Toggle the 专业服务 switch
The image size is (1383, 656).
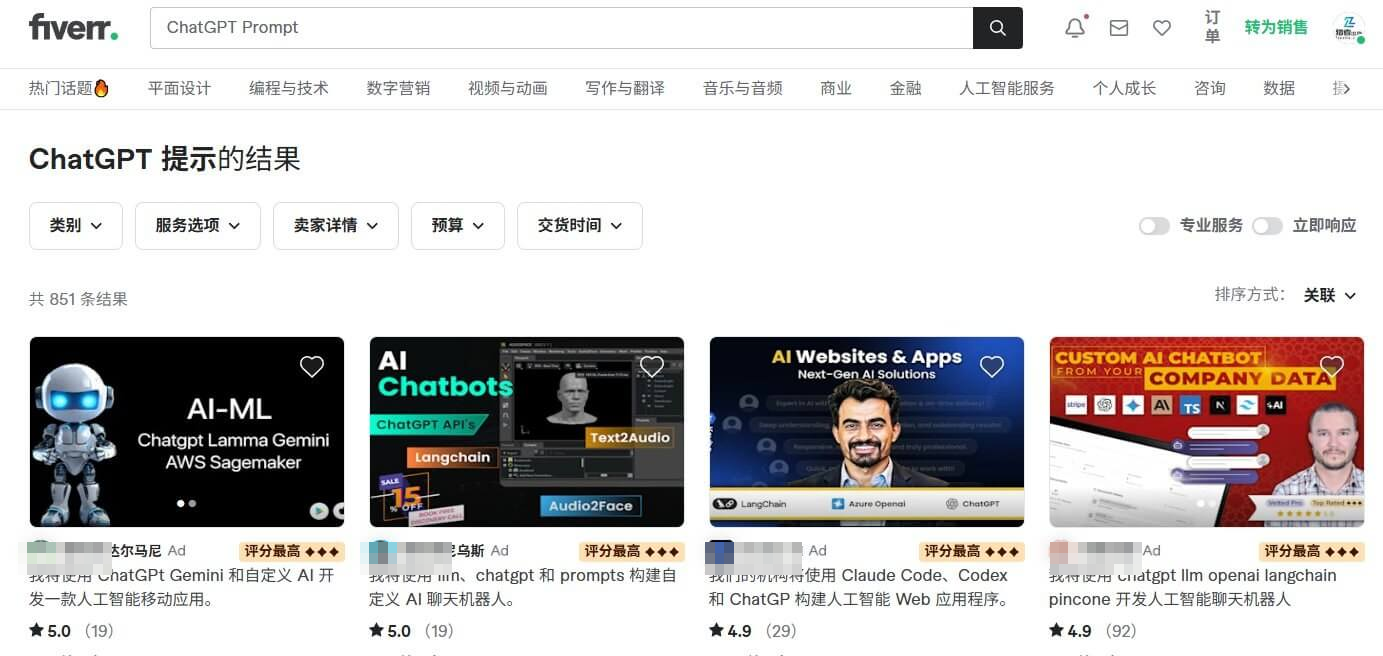click(x=1154, y=226)
